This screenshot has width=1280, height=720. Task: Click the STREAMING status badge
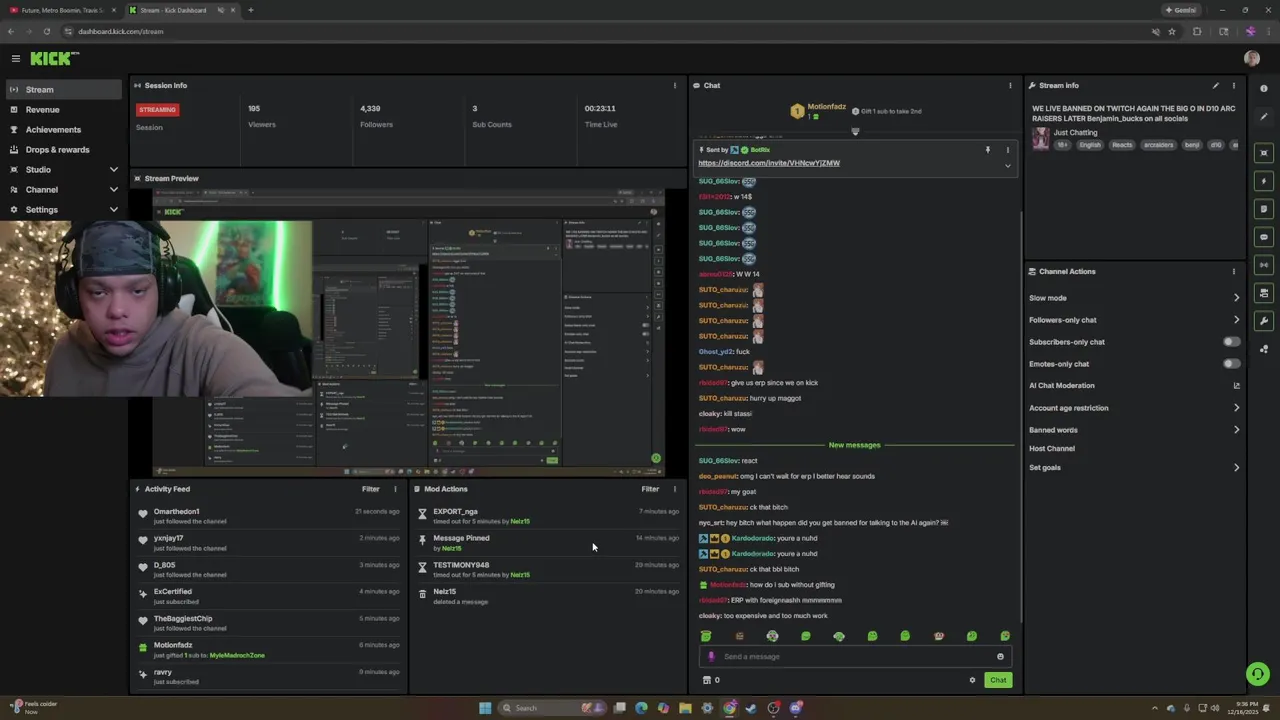(x=158, y=109)
